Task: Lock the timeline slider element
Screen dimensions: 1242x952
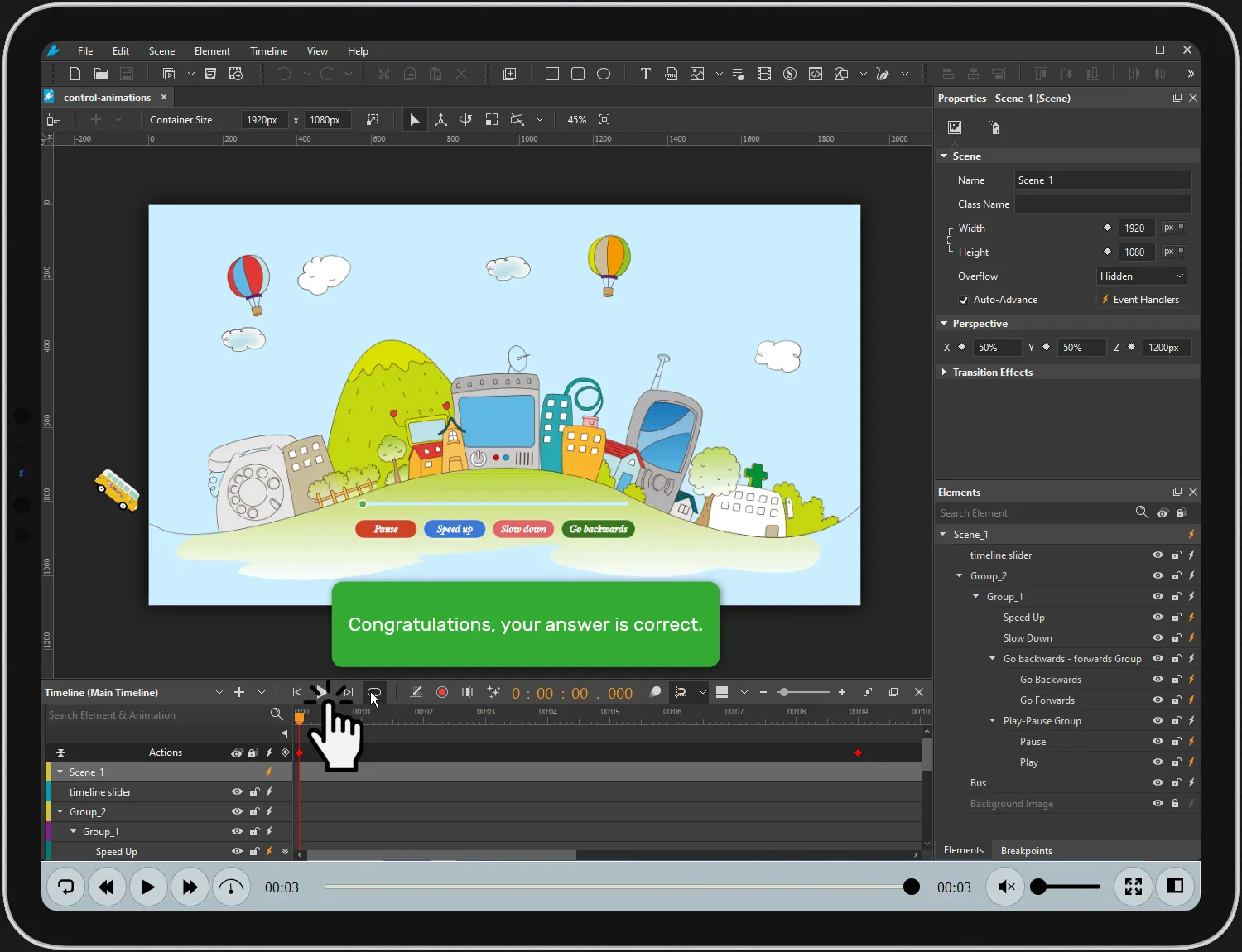Action: (x=1176, y=555)
